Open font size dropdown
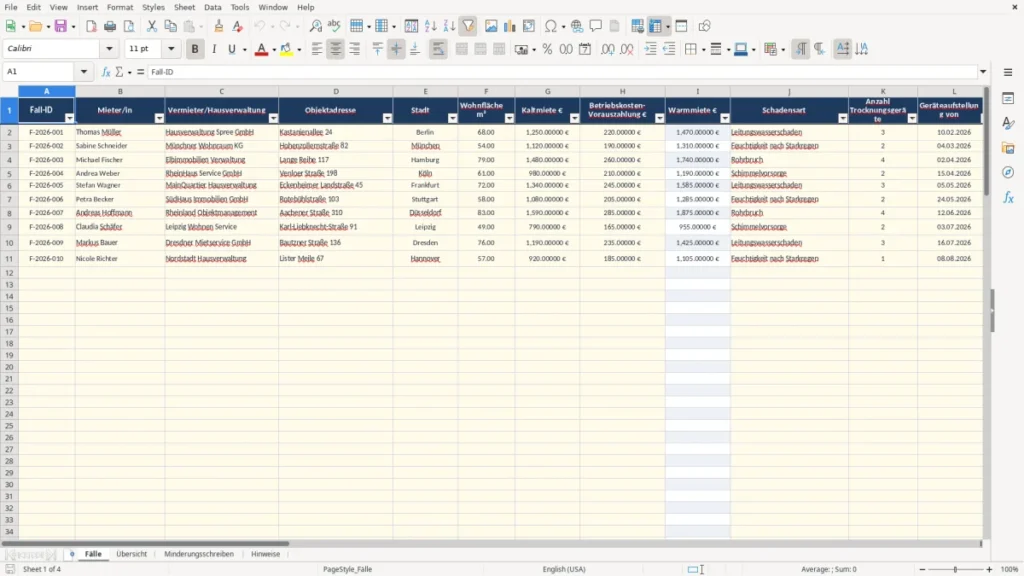 click(171, 48)
